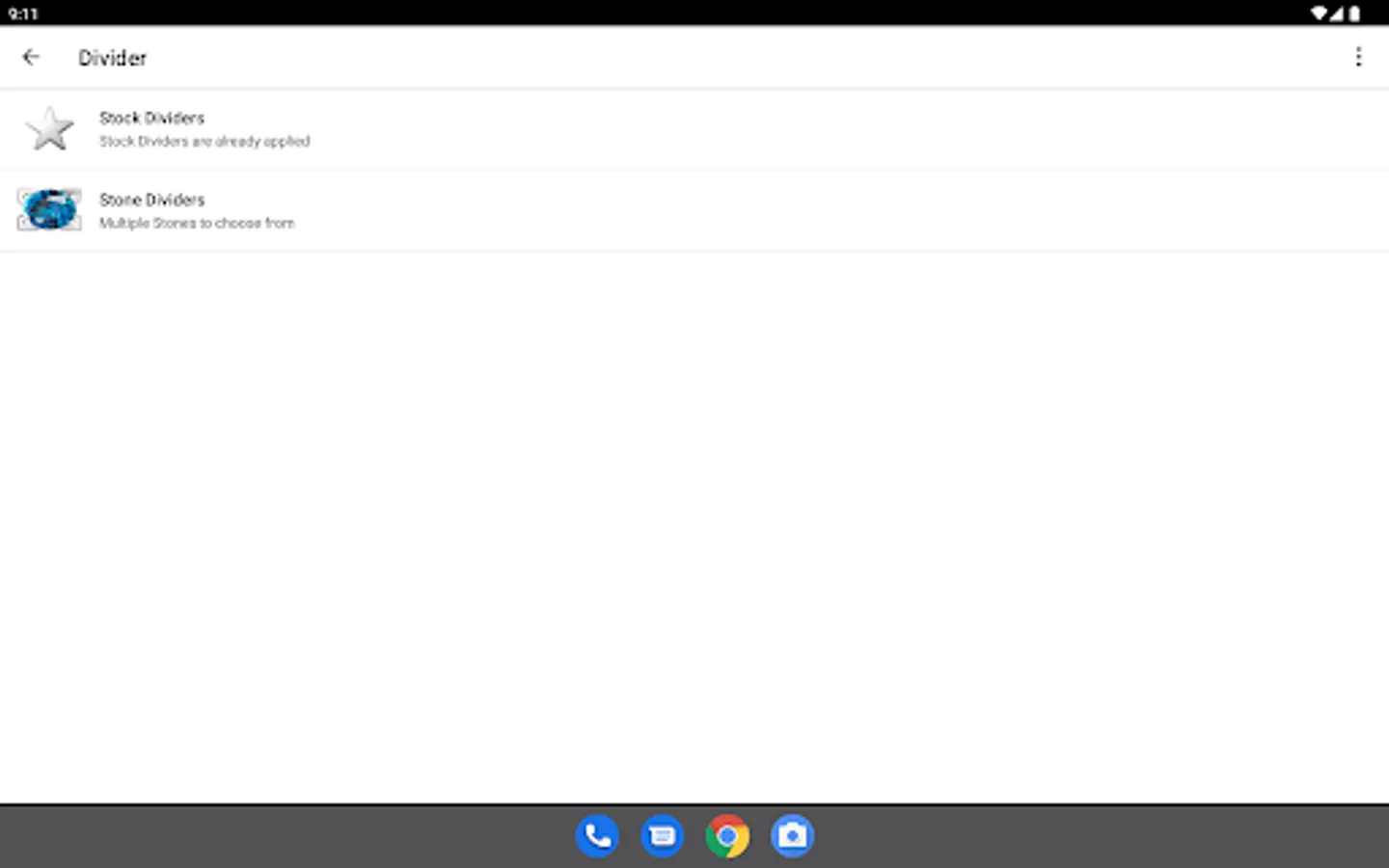Launch Chrome from the dock
Viewport: 1389px width, 868px height.
pyautogui.click(x=727, y=836)
